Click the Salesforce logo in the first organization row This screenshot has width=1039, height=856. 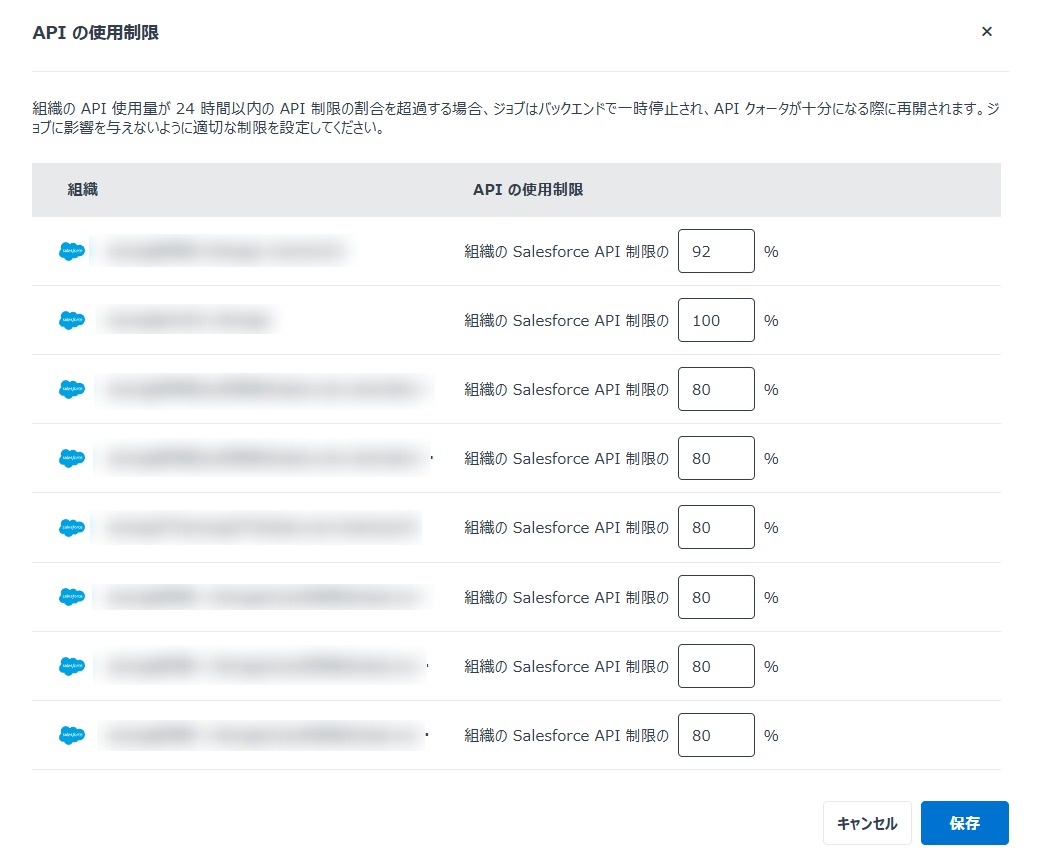pyautogui.click(x=71, y=251)
